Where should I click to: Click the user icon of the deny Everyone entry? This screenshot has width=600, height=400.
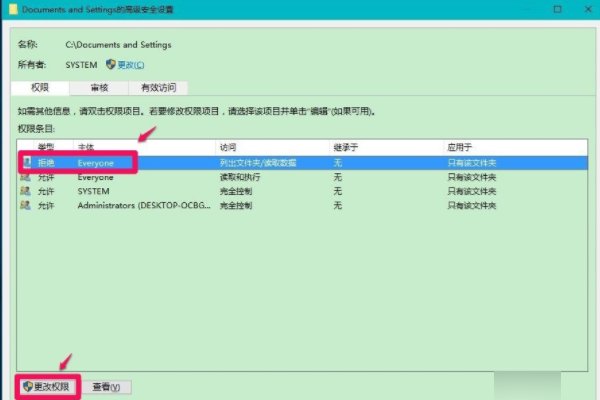pos(26,163)
